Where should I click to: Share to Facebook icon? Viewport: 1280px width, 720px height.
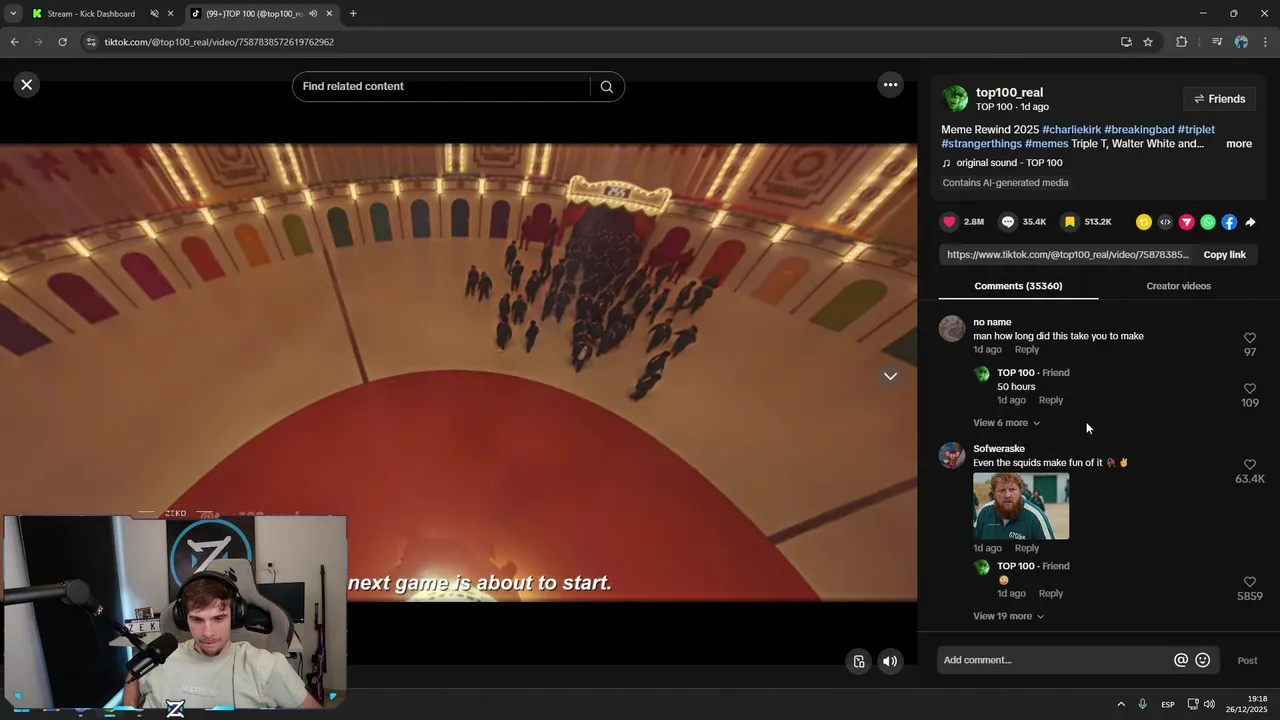click(x=1229, y=222)
